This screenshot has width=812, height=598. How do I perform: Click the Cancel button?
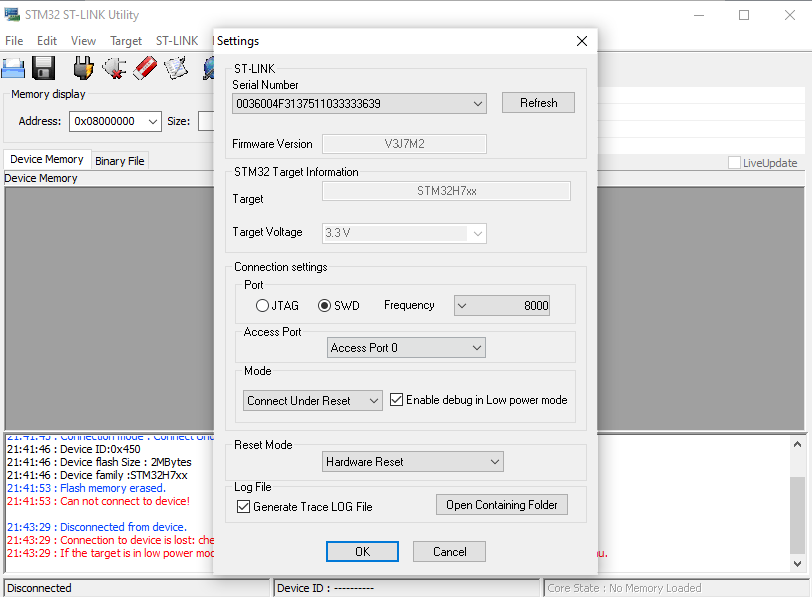[x=449, y=551]
